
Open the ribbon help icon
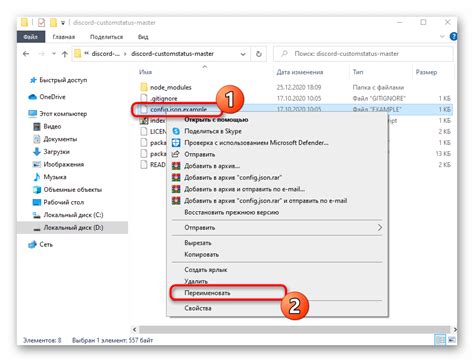[x=453, y=37]
